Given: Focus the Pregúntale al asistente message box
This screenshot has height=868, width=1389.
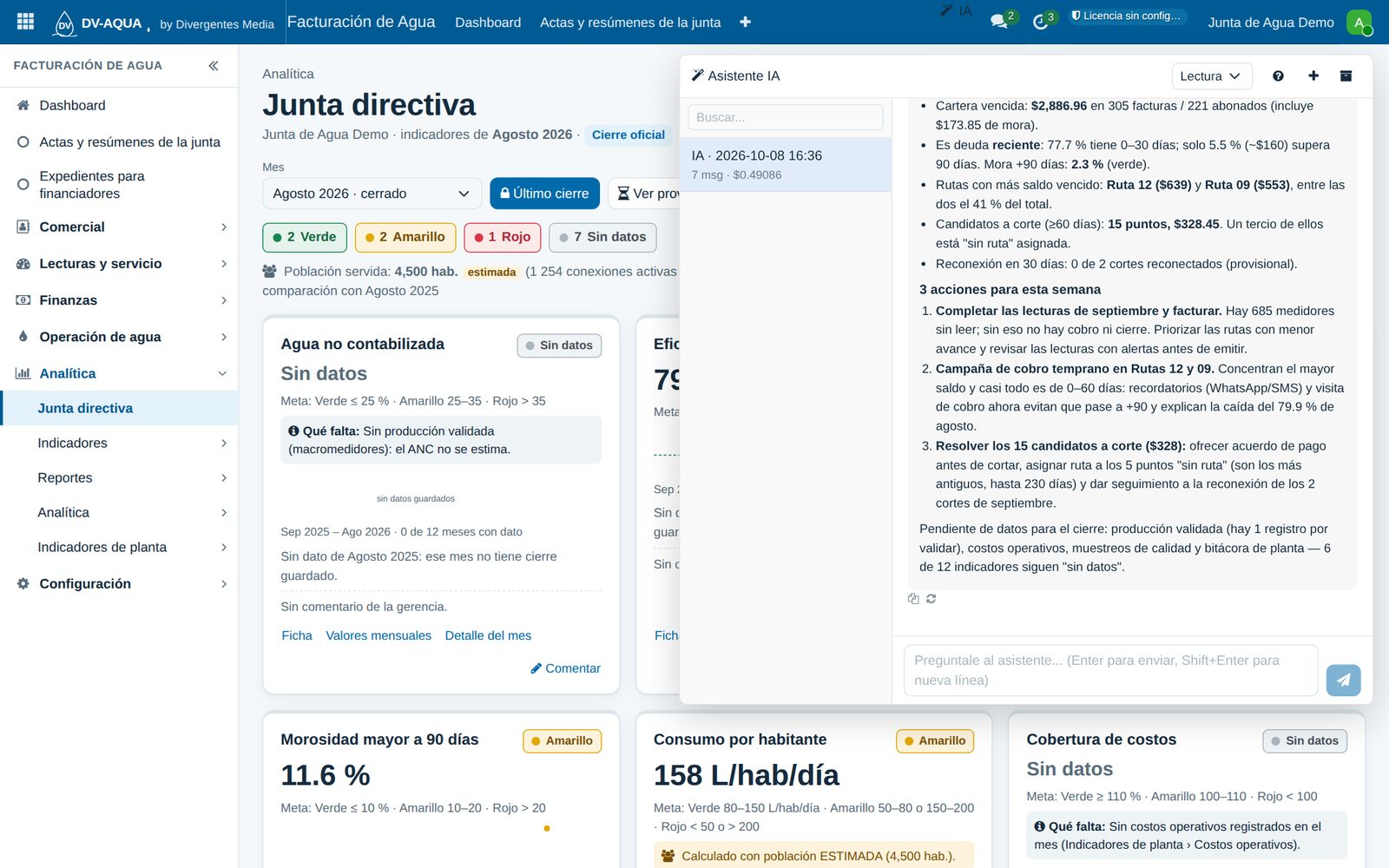Looking at the screenshot, I should (1110, 670).
